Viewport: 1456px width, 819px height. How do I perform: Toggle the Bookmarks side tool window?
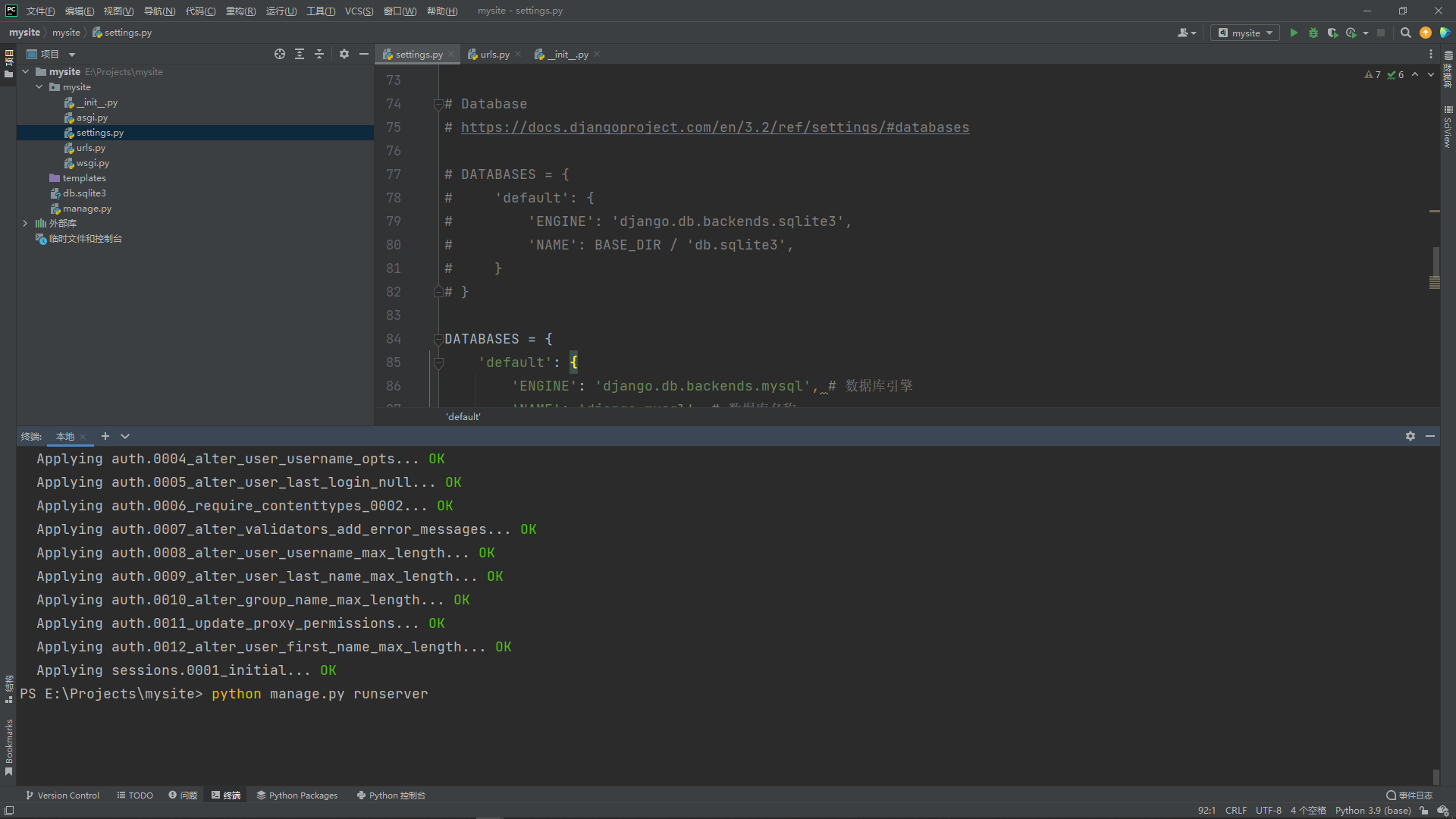click(x=8, y=748)
